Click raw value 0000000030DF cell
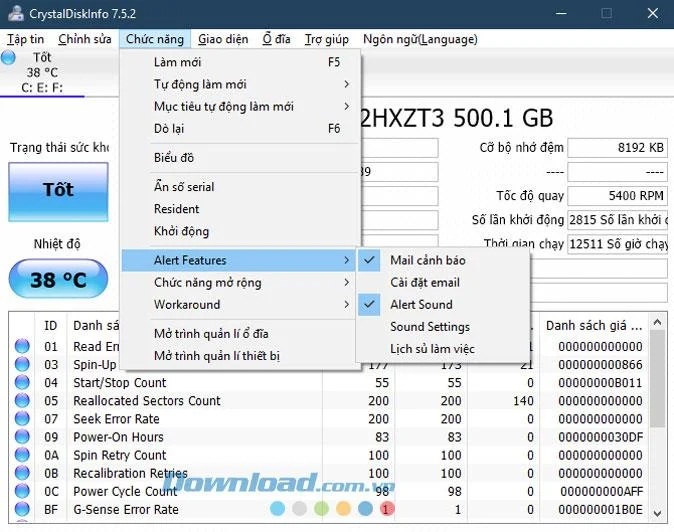Viewport: 674px width, 532px height. click(x=600, y=437)
